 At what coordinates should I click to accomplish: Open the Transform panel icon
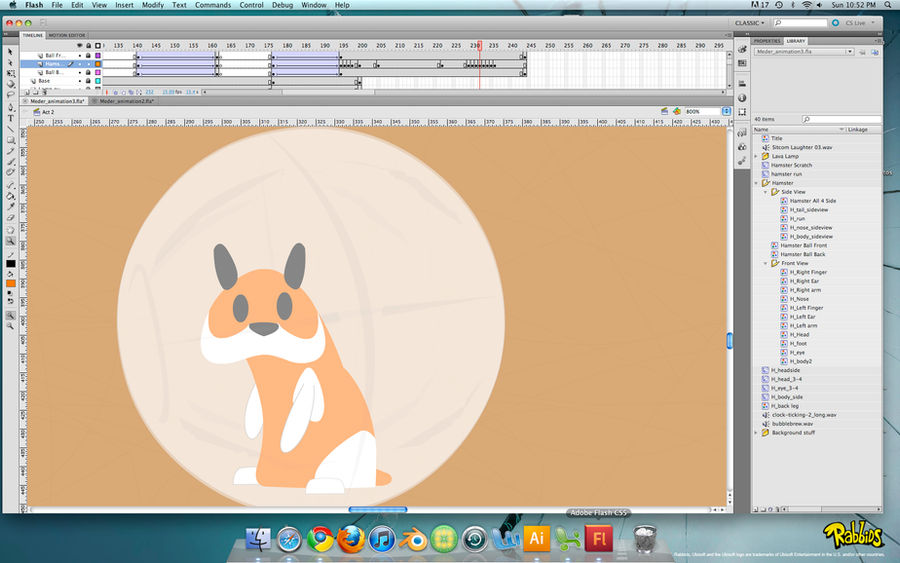click(742, 112)
